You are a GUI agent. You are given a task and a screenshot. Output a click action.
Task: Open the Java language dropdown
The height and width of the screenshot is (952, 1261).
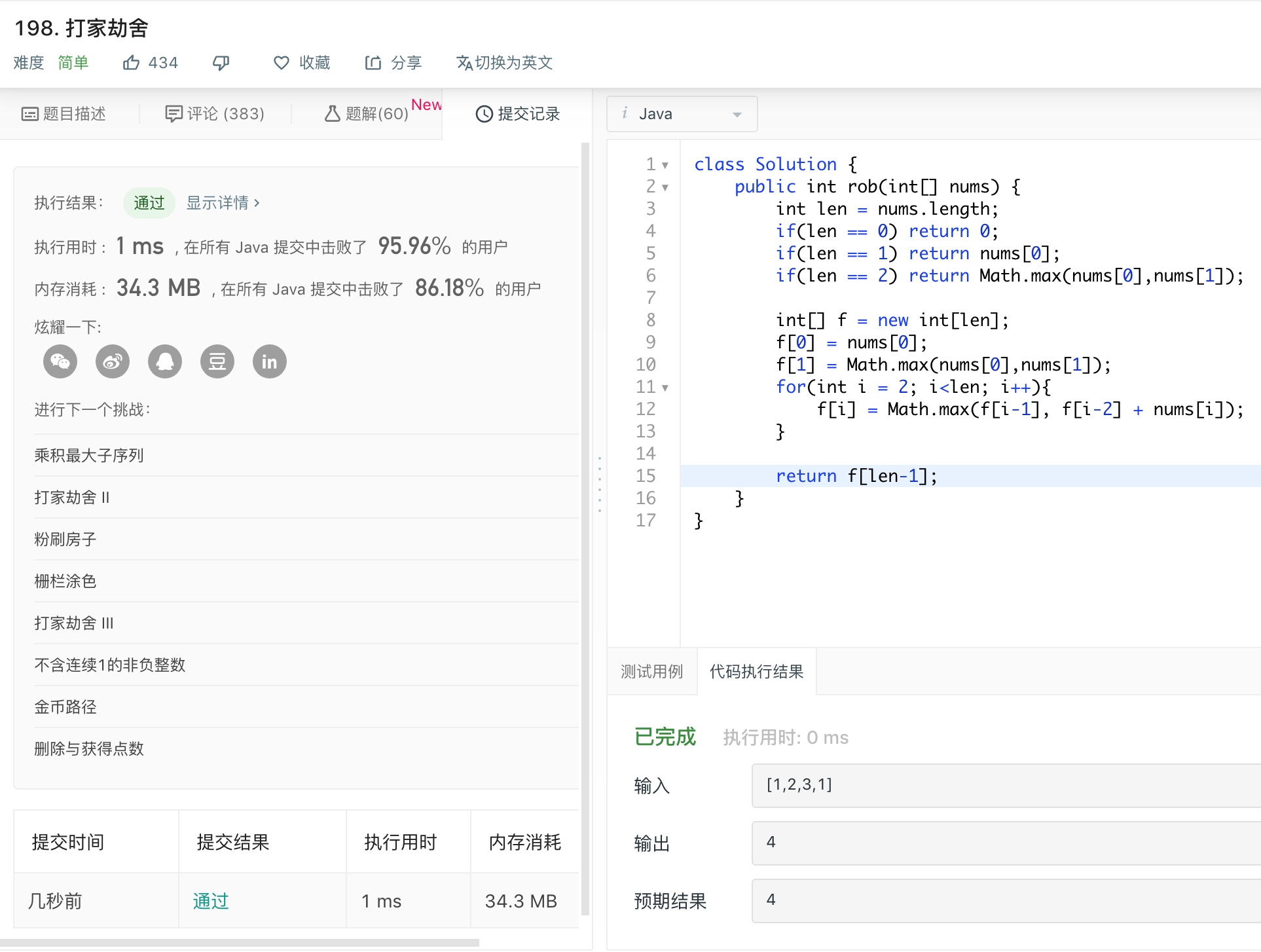coord(682,114)
